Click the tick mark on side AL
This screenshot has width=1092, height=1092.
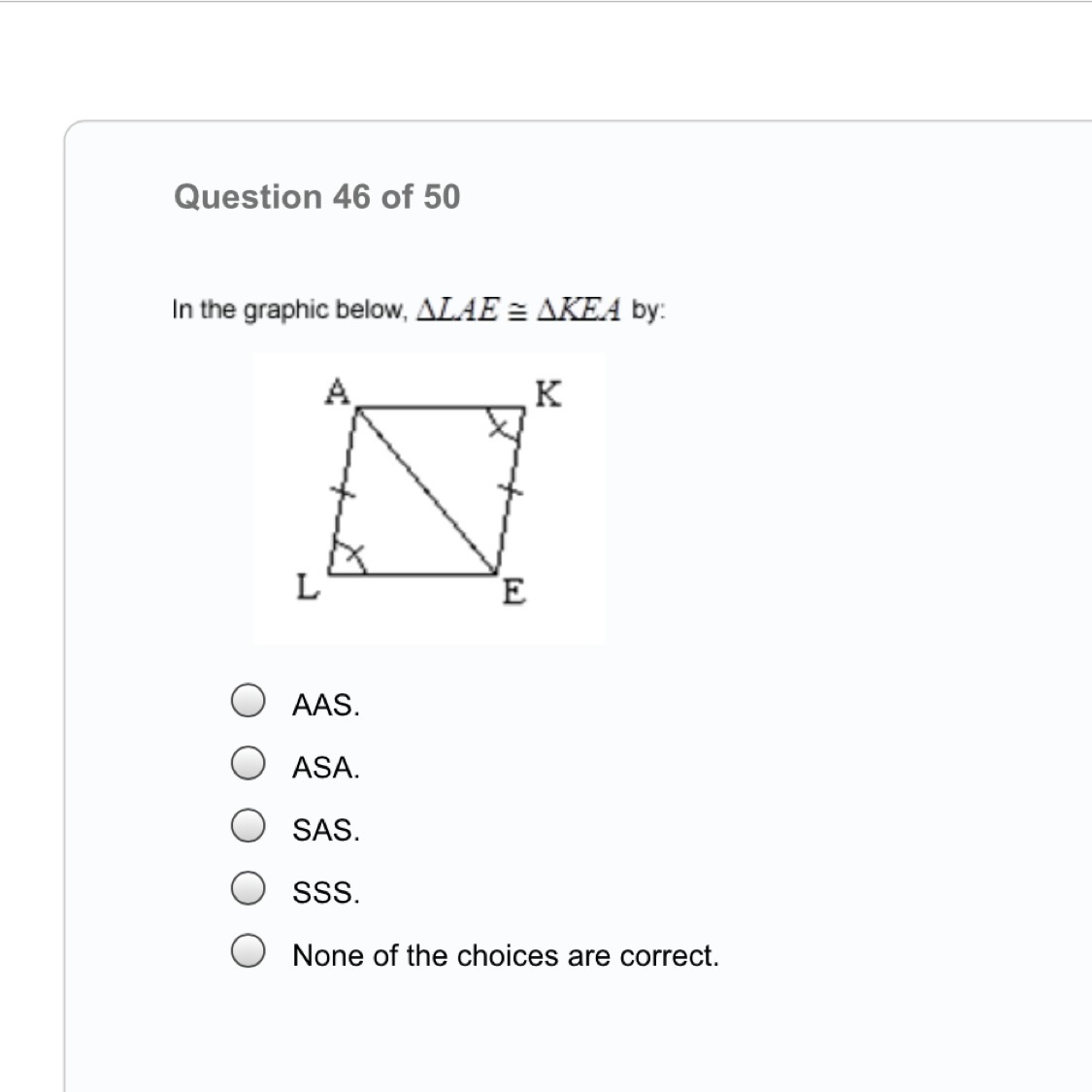(343, 492)
